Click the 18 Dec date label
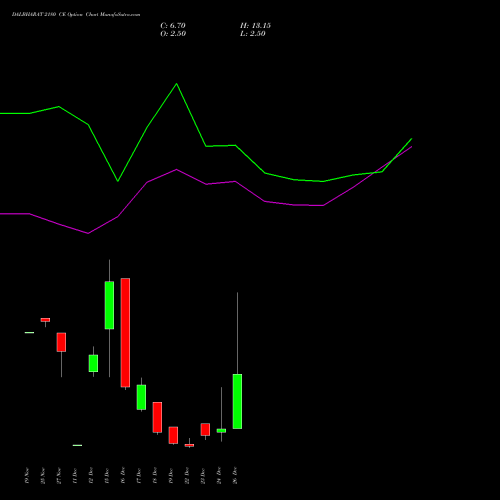 pos(155,476)
